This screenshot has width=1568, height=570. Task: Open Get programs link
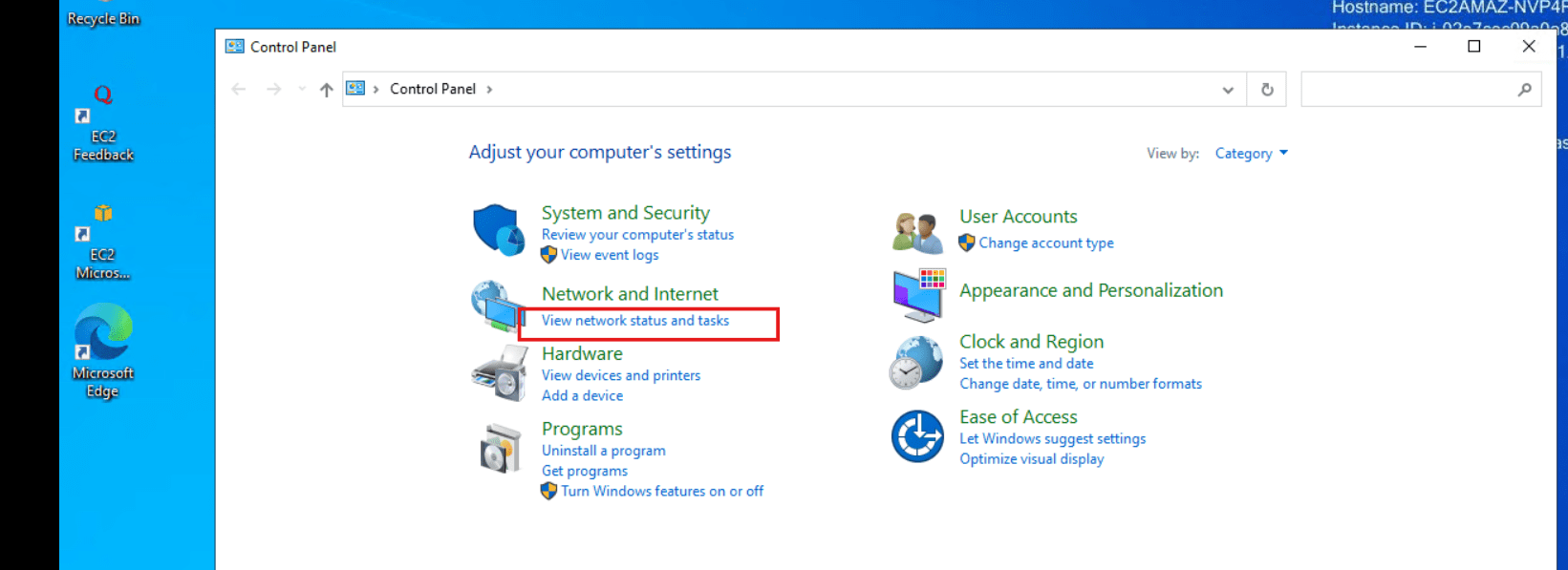click(x=585, y=472)
